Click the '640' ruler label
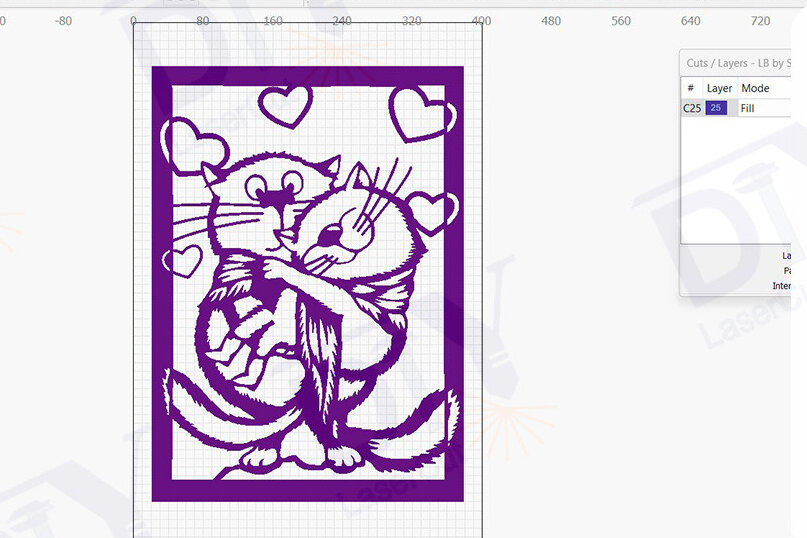Viewport: 807px width, 538px height. (690, 21)
